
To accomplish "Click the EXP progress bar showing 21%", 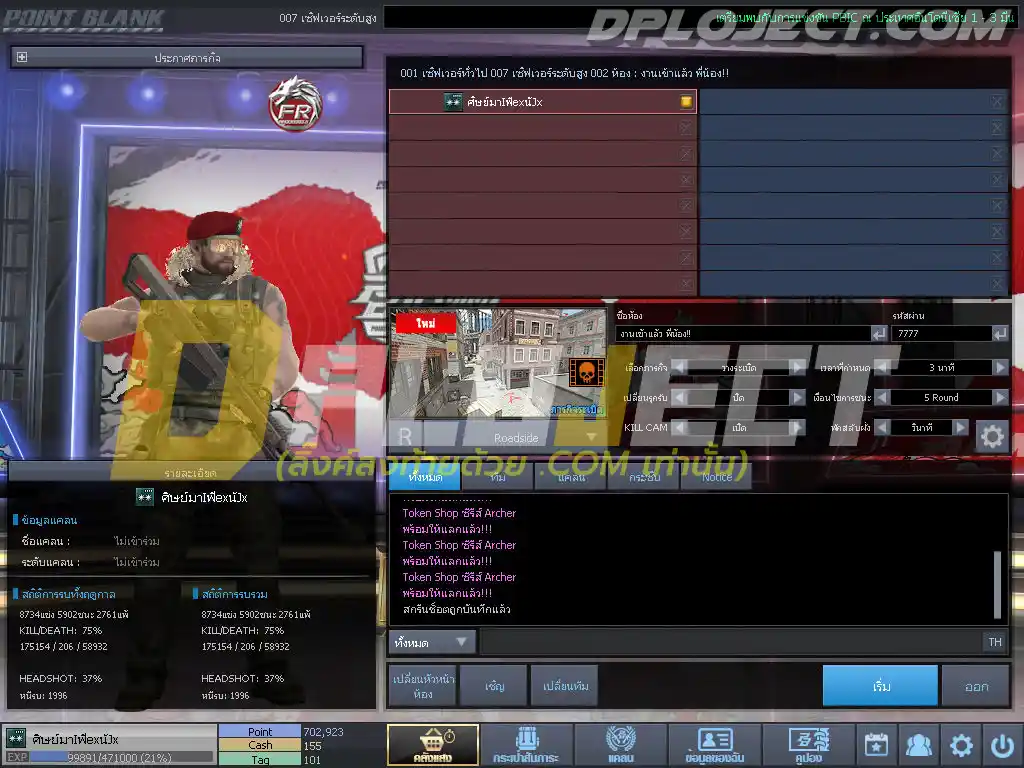I will pyautogui.click(x=121, y=757).
